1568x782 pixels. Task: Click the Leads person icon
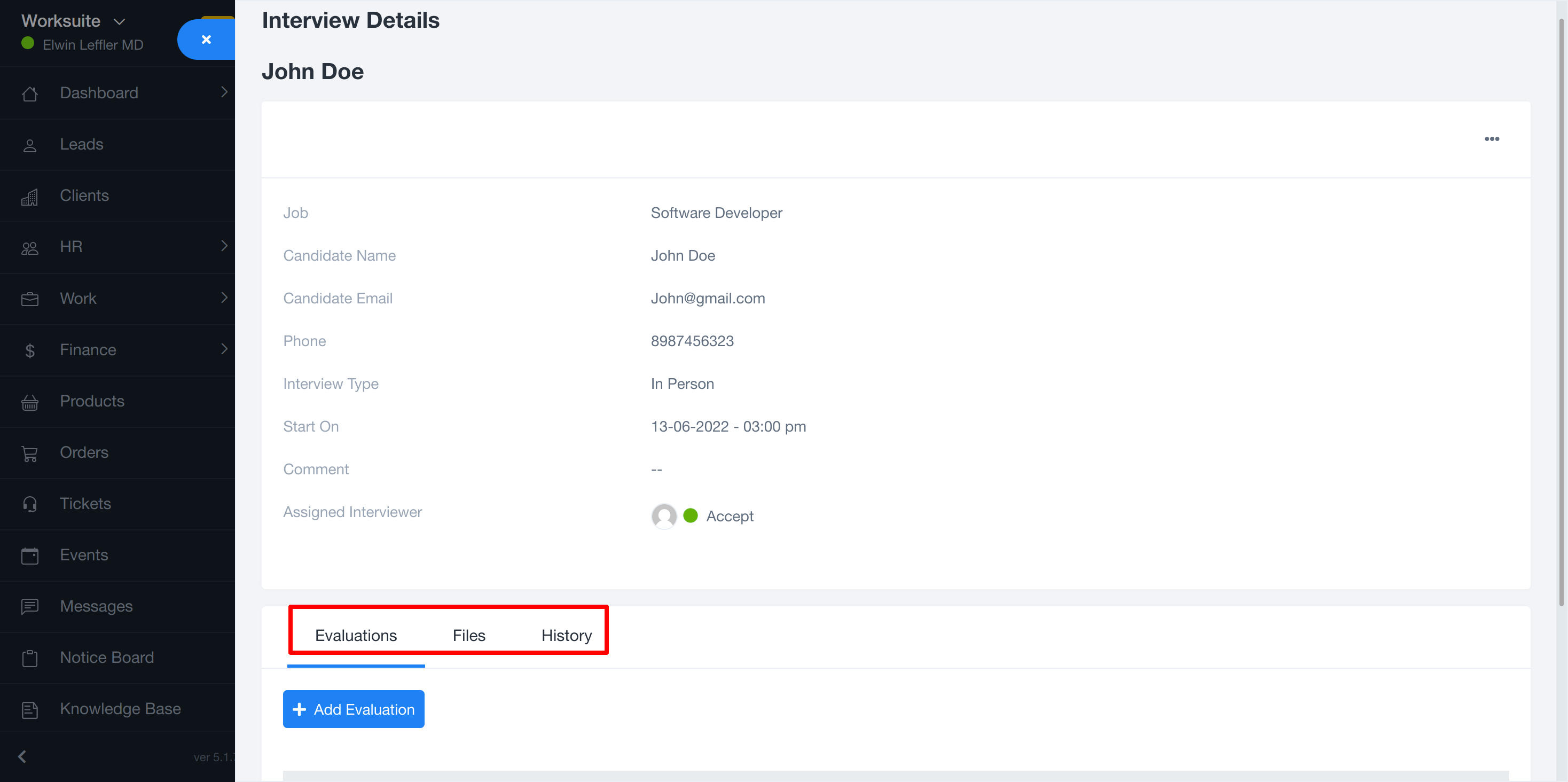pos(29,145)
